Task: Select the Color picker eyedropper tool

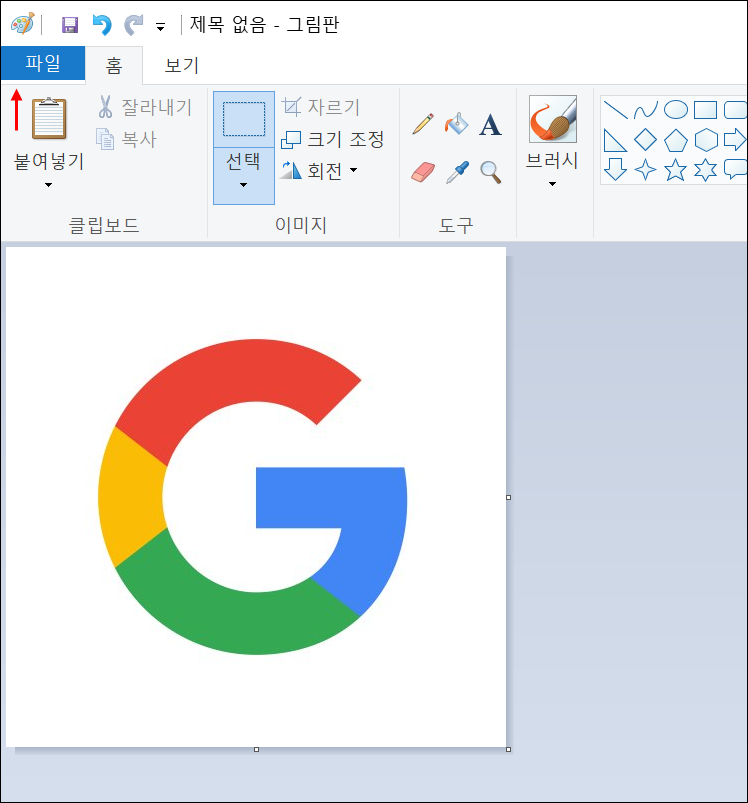Action: 457,172
